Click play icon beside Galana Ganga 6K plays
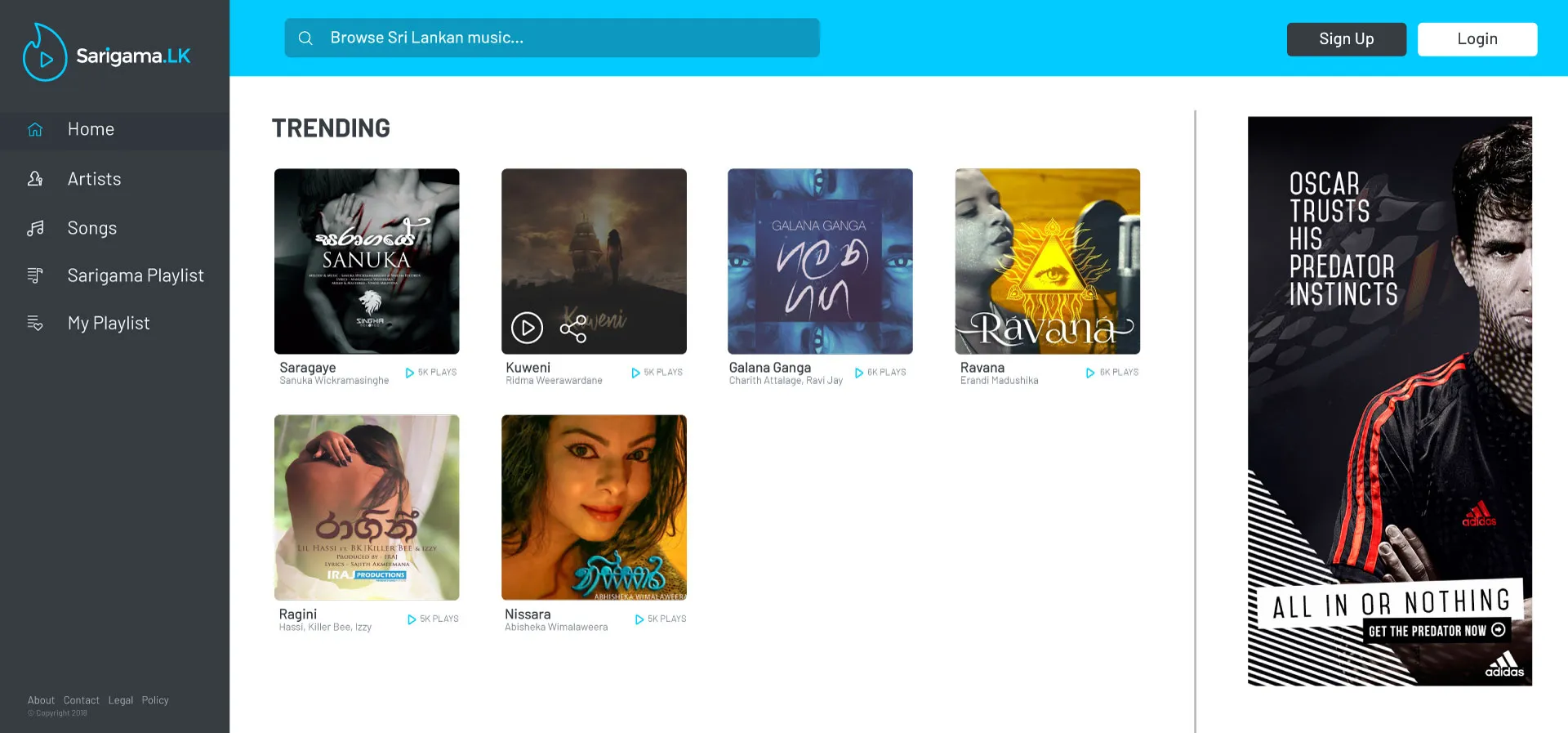The image size is (1568, 733). [859, 373]
